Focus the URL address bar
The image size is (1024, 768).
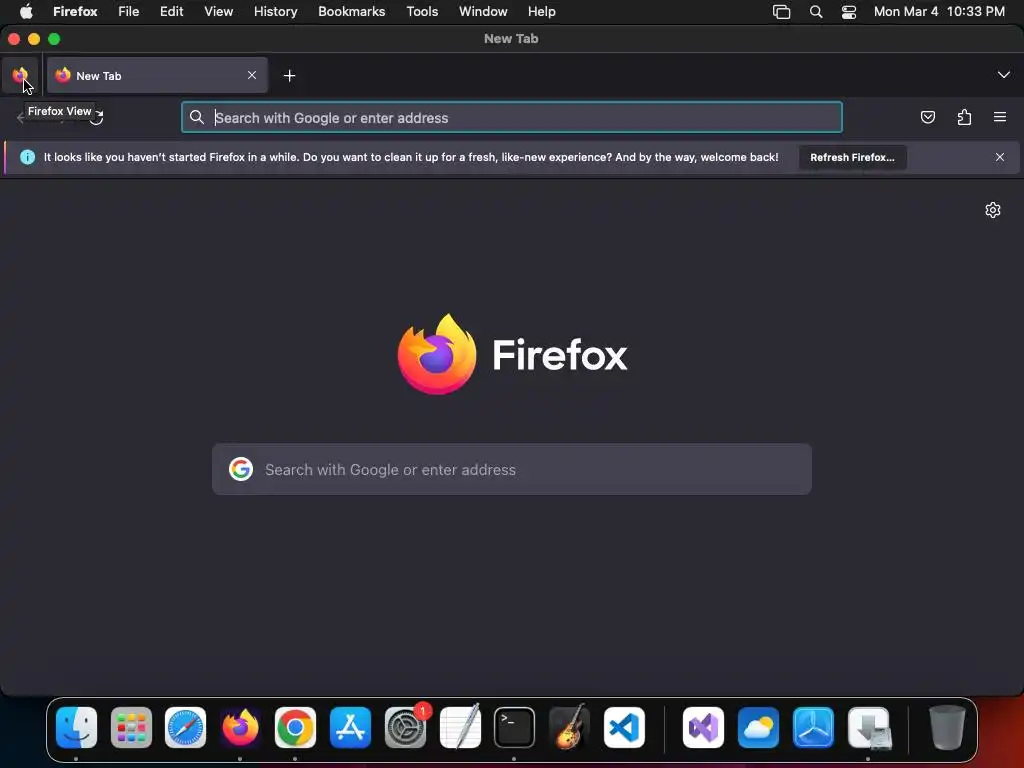(x=511, y=118)
